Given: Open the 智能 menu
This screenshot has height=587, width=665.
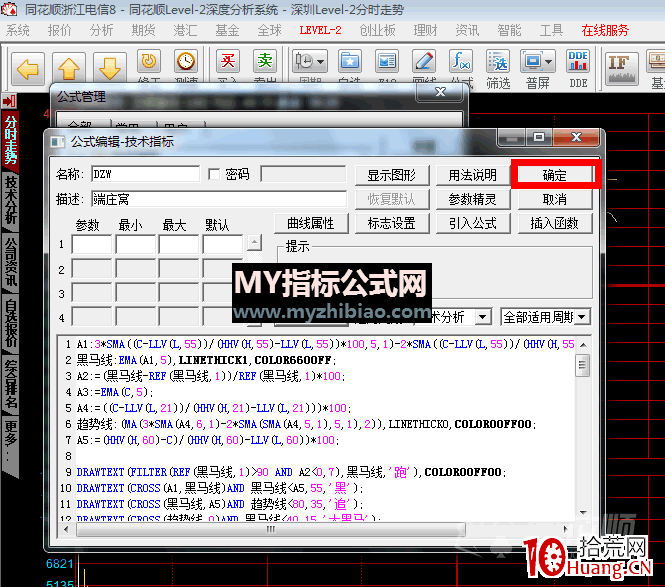Looking at the screenshot, I should 509,30.
